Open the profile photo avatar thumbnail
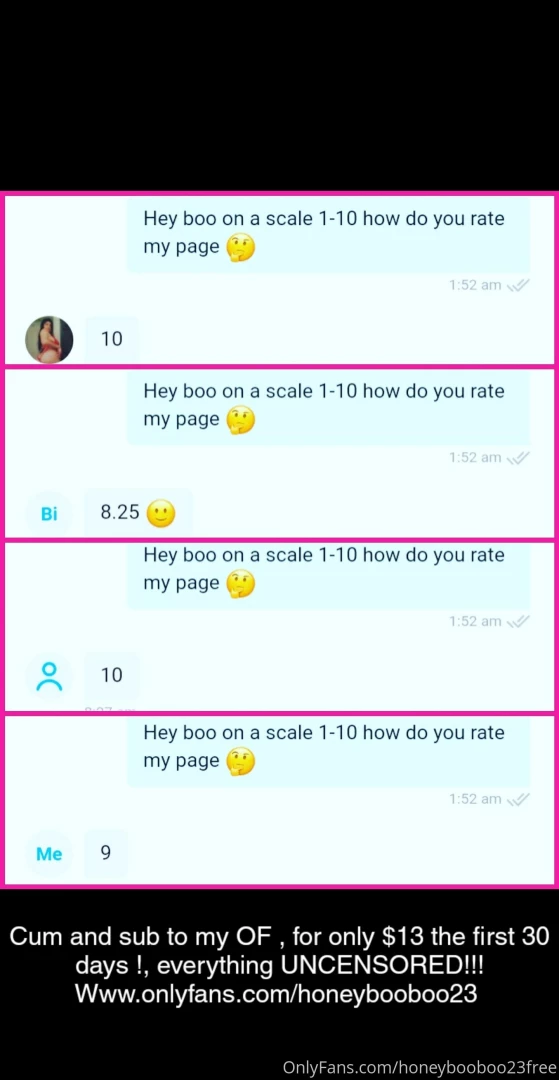 point(49,340)
